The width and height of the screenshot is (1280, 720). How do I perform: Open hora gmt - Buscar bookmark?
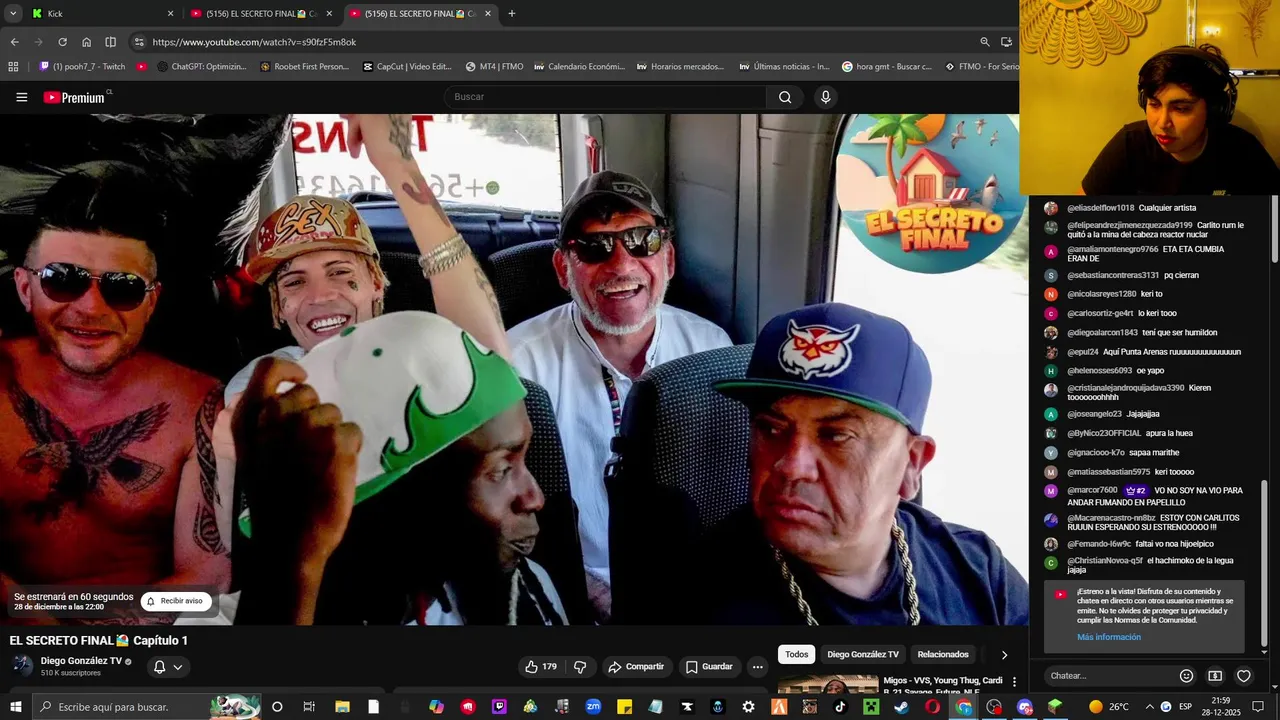coord(886,67)
